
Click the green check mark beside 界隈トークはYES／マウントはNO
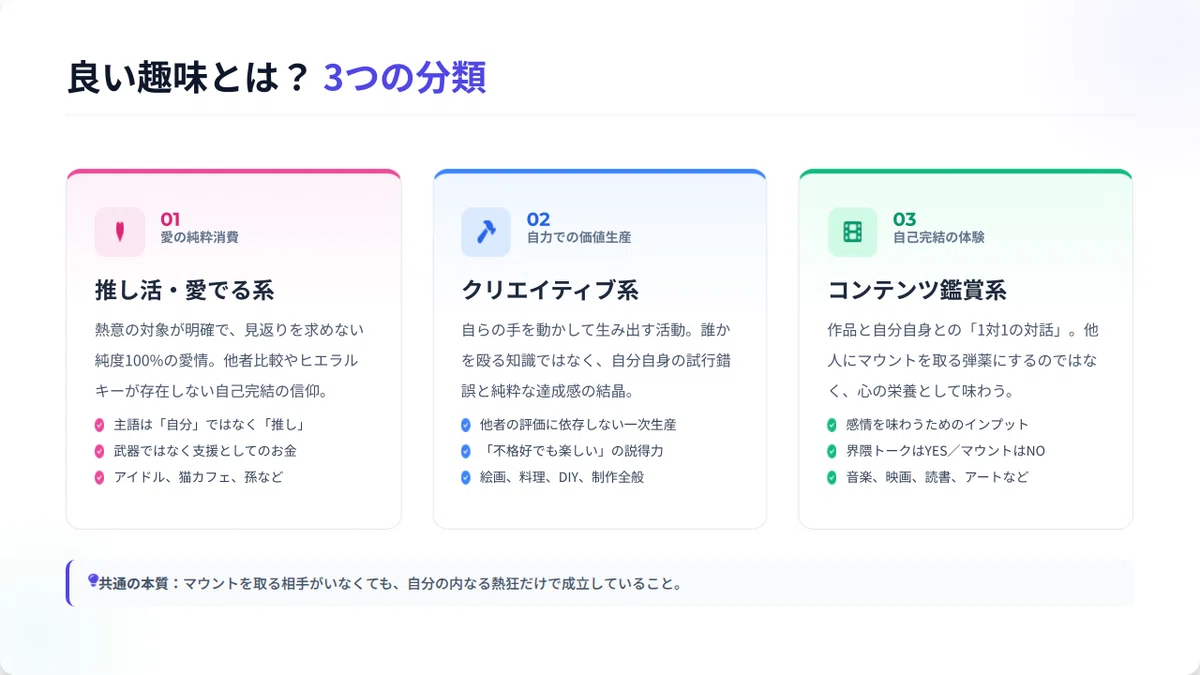[832, 451]
